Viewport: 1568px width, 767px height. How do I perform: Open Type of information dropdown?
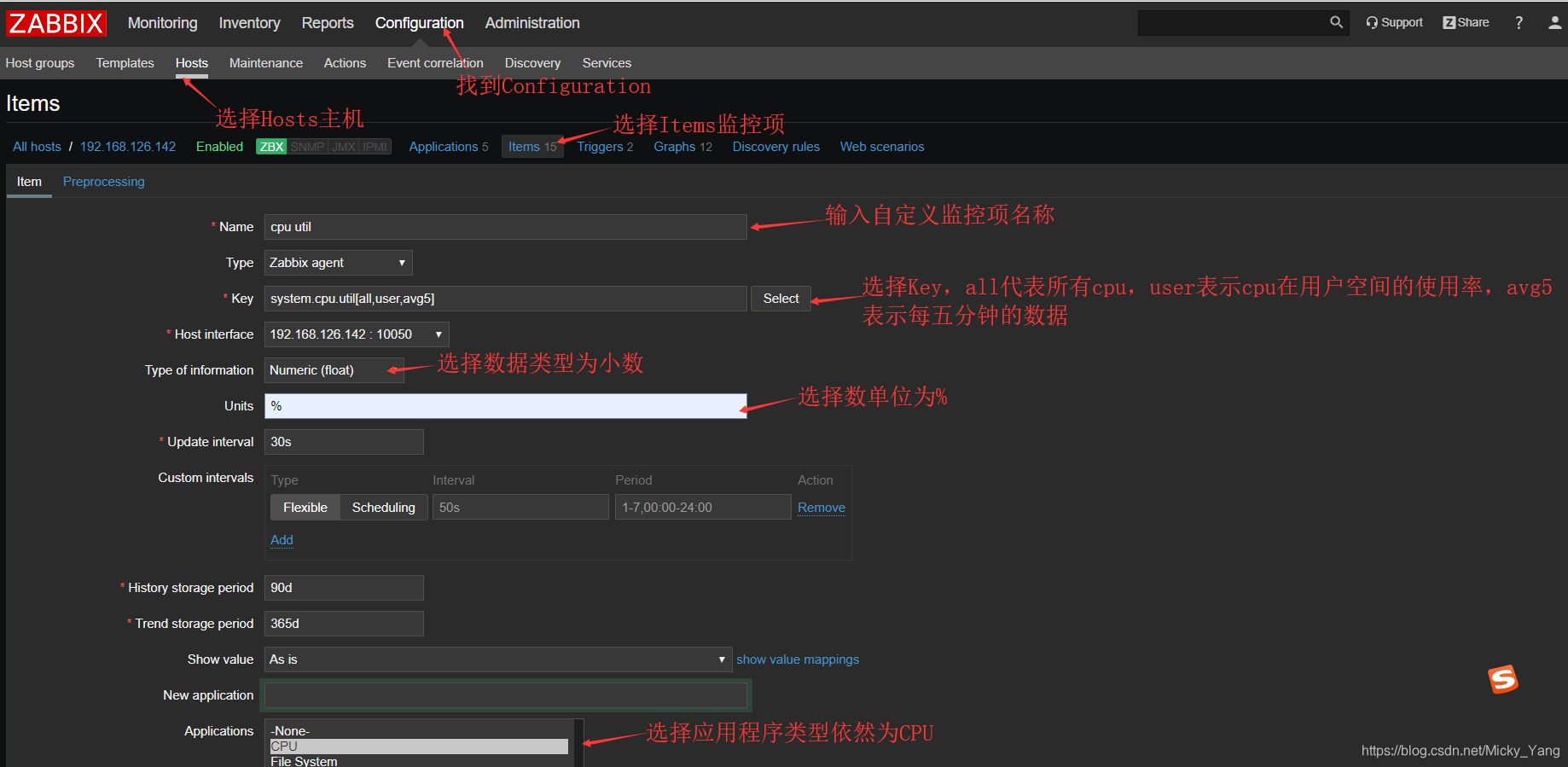point(334,370)
